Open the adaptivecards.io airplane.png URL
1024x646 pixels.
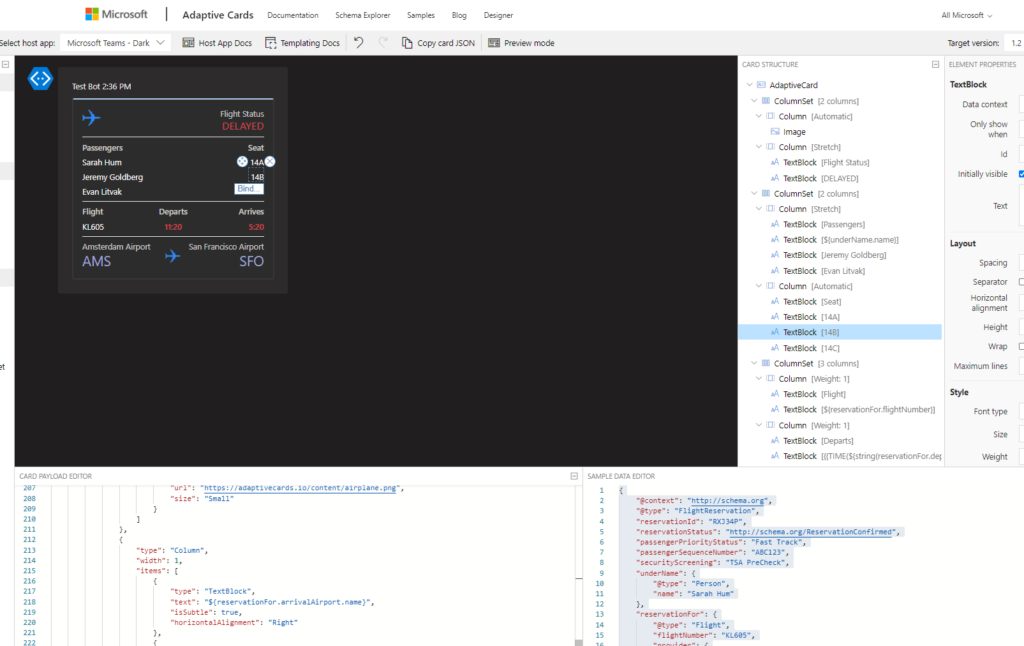pos(300,488)
